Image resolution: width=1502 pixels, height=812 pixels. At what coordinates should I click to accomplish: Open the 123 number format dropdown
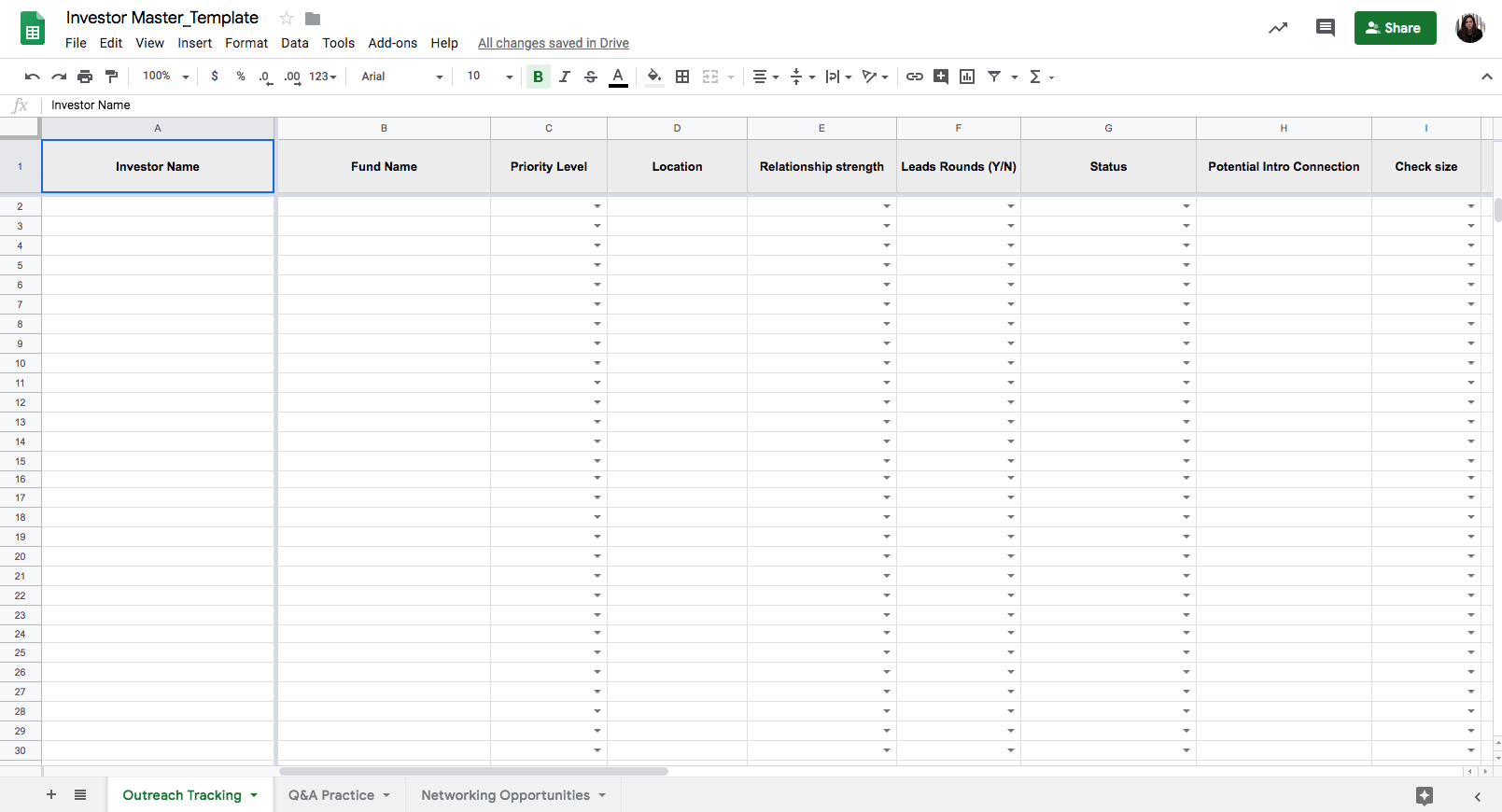click(323, 77)
